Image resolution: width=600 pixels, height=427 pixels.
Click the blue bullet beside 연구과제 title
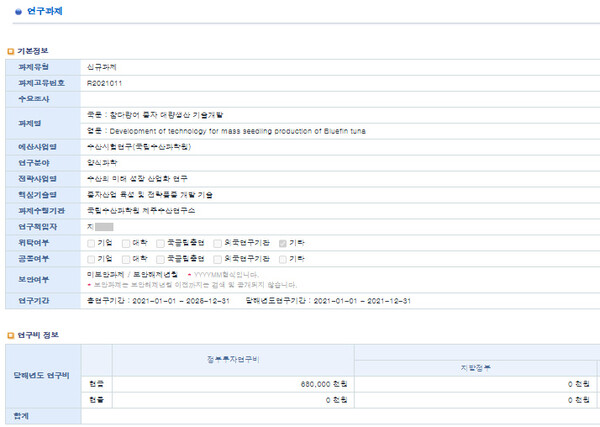tap(18, 12)
